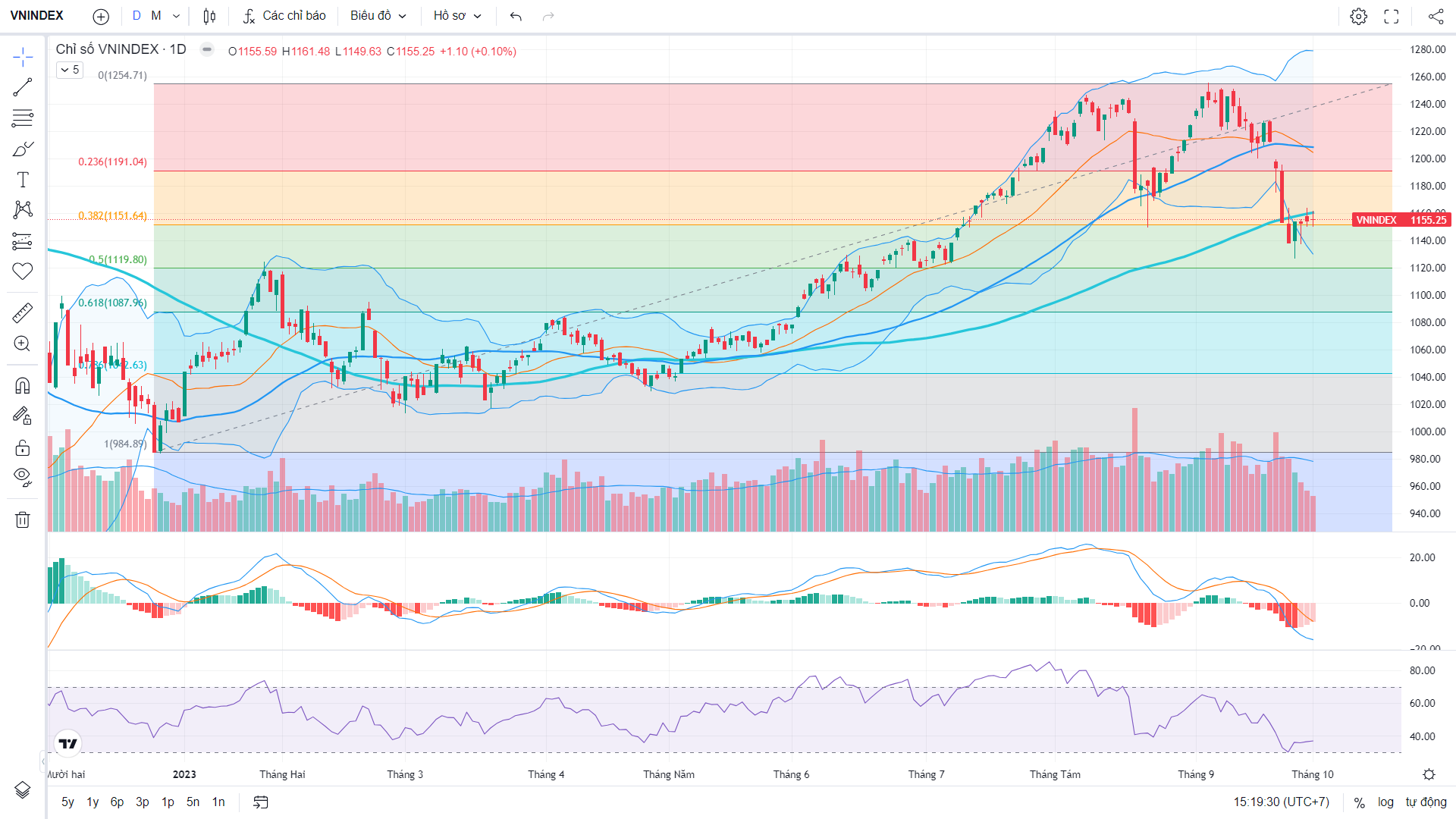The width and height of the screenshot is (1456, 819).
Task: Click the Fibonacci 0.382(1151.64) level label
Action: [x=112, y=216]
